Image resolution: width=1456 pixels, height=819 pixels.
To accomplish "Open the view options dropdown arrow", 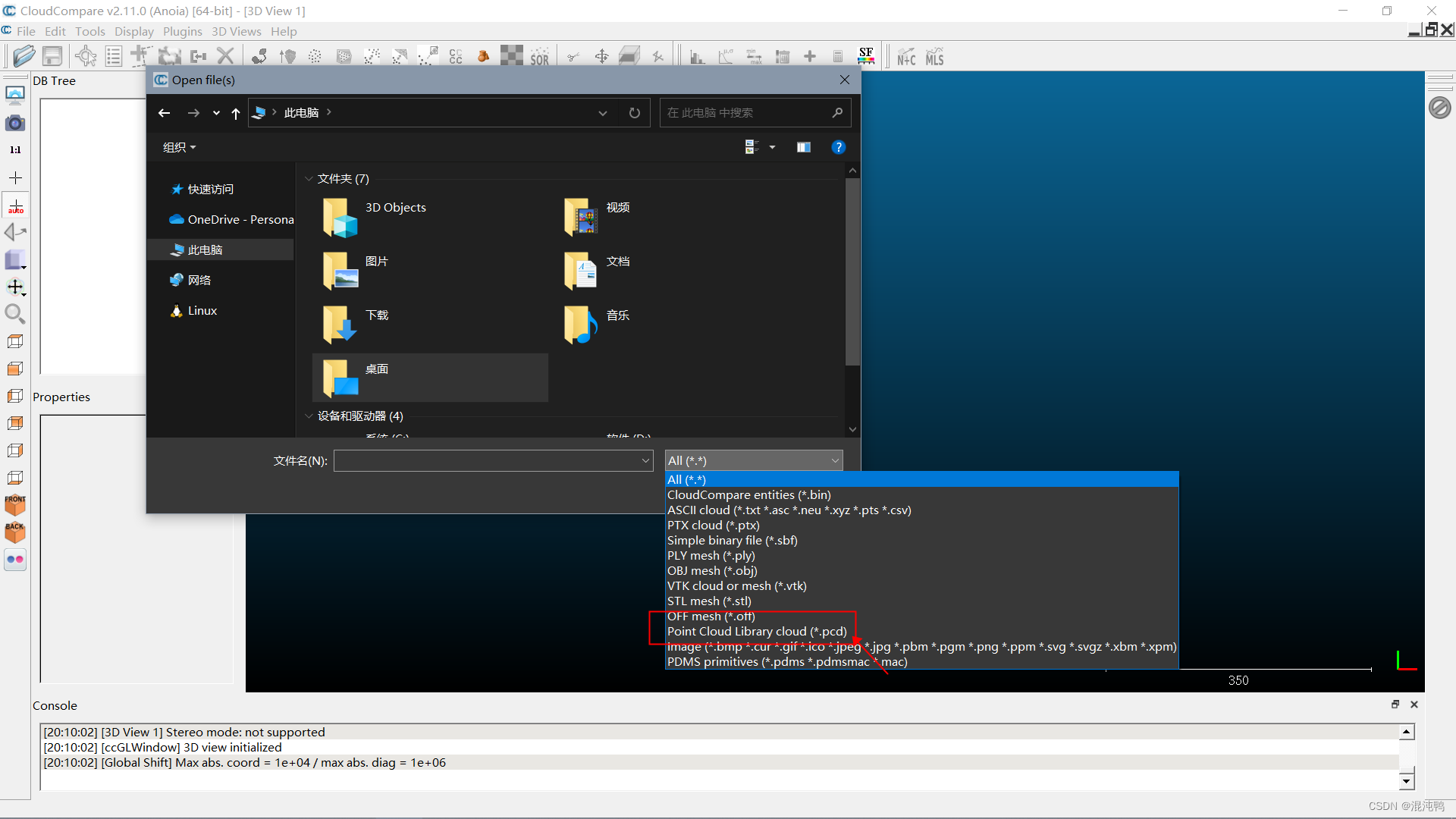I will 772,147.
